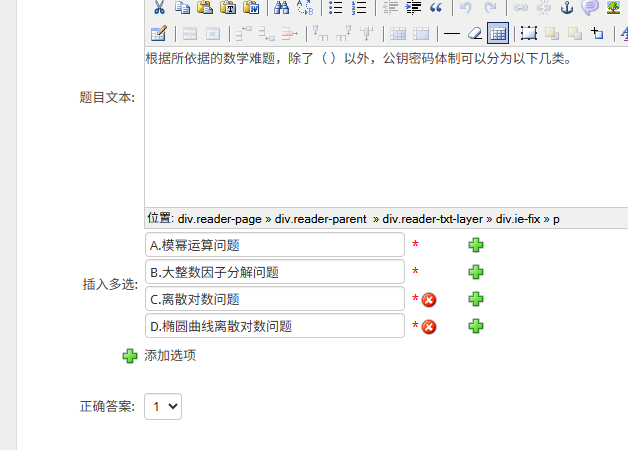Increase indent of the paragraph
The image size is (628, 450).
(412, 8)
